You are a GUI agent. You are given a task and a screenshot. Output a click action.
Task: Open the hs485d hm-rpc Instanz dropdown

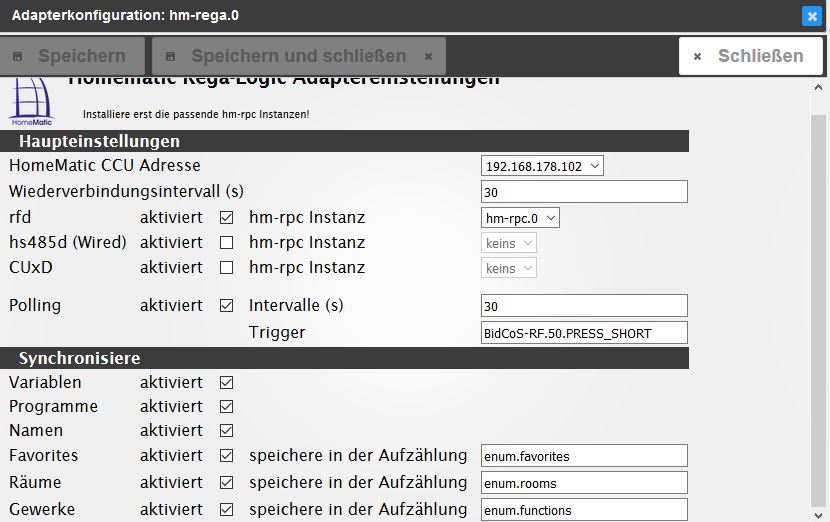(508, 243)
